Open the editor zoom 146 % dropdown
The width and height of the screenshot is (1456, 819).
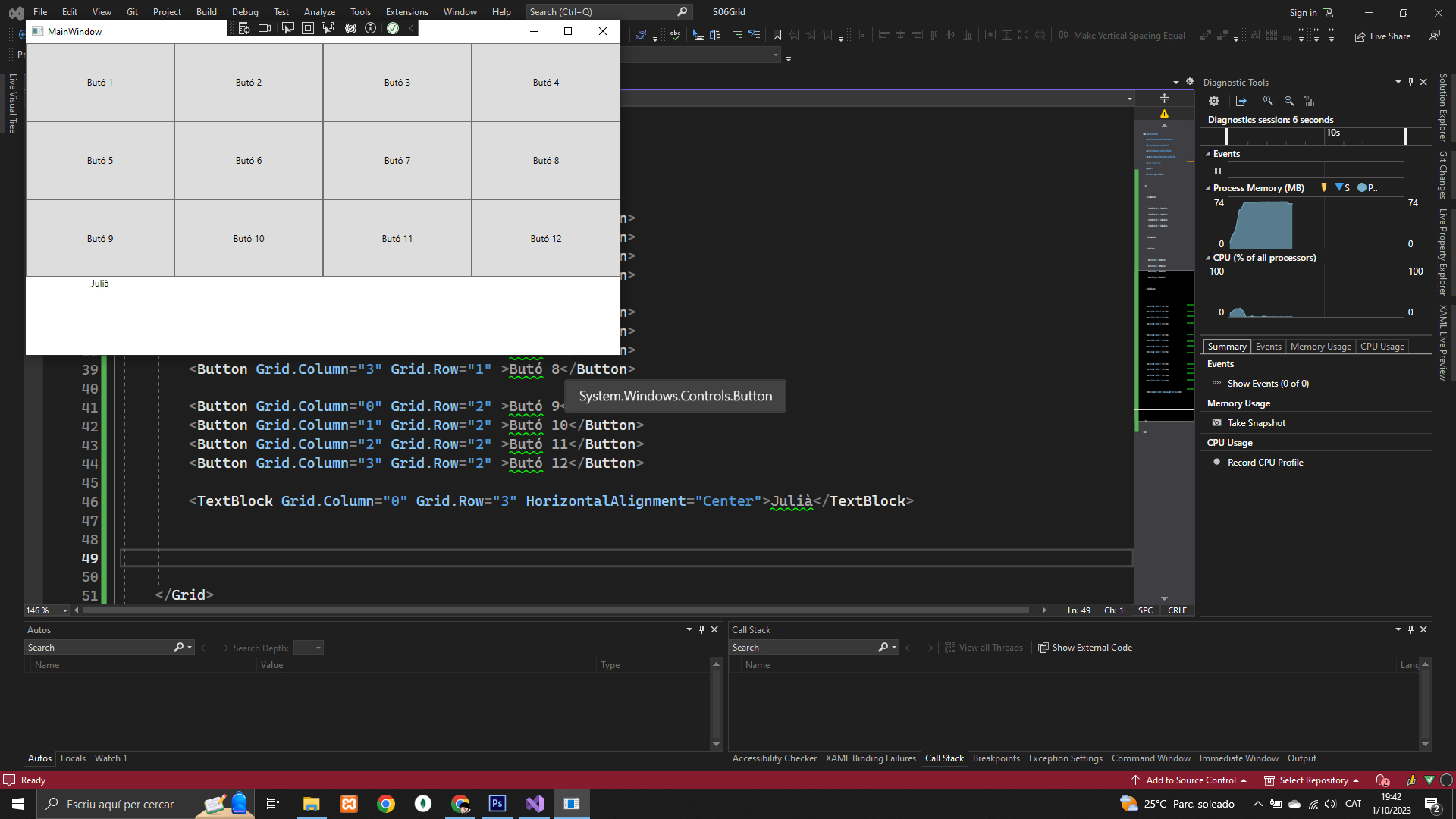tap(65, 610)
